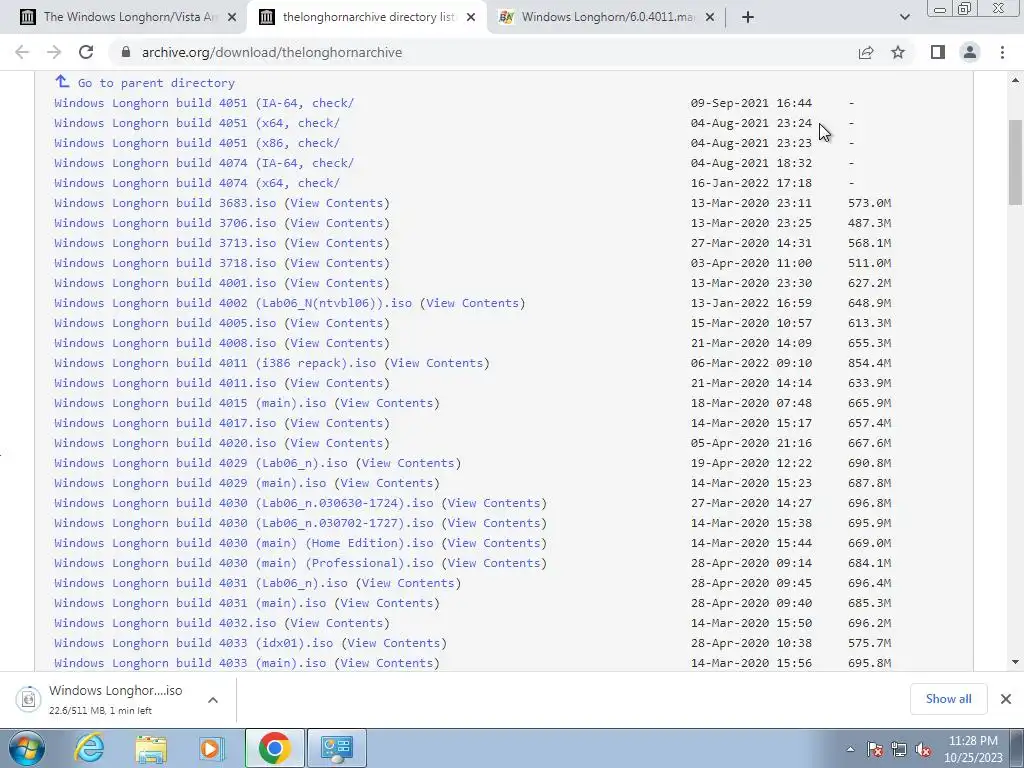Download build 4029 (Lab06_n).iso
1024x768 pixels.
200,463
